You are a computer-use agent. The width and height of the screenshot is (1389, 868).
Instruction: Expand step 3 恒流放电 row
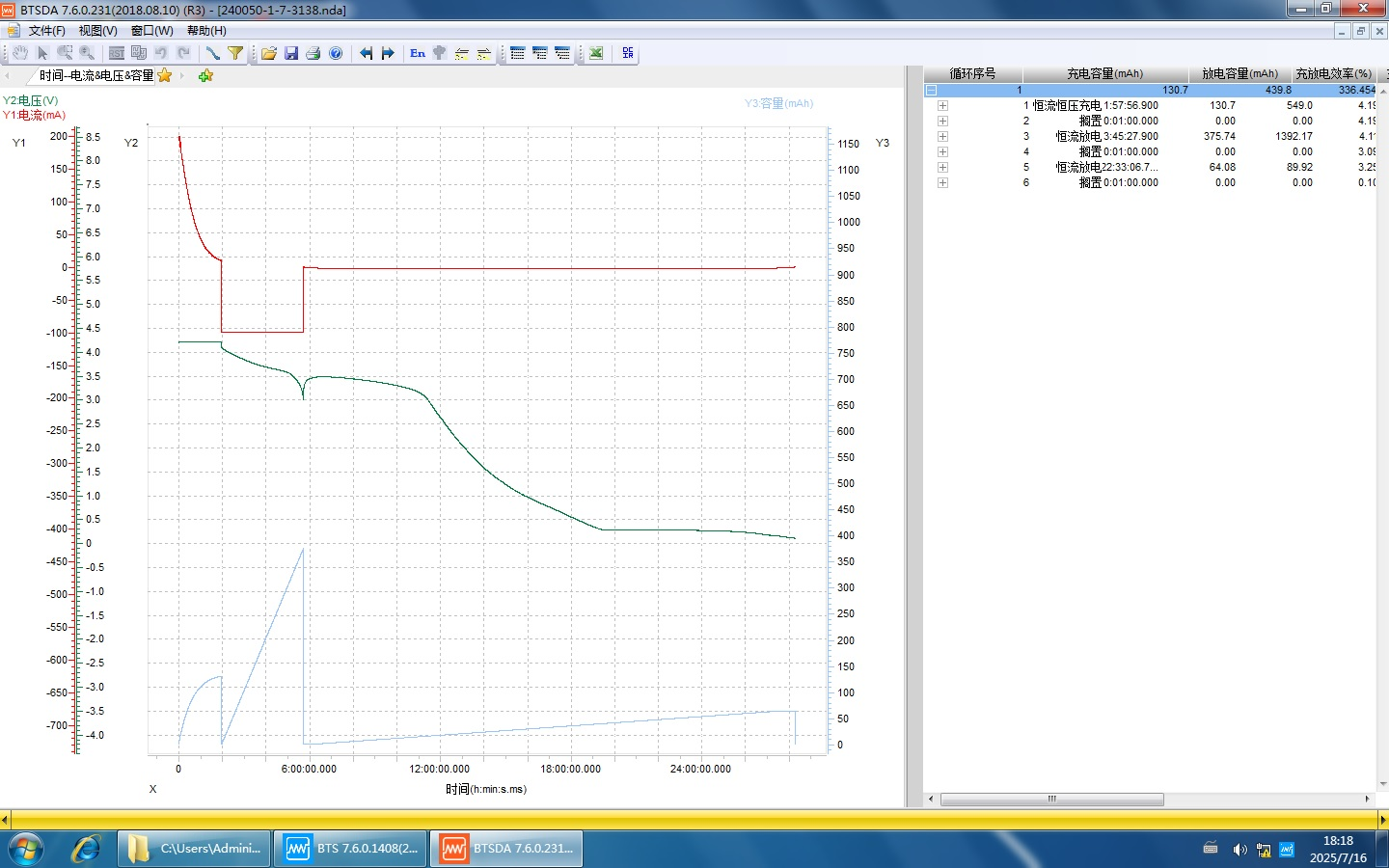click(x=942, y=136)
